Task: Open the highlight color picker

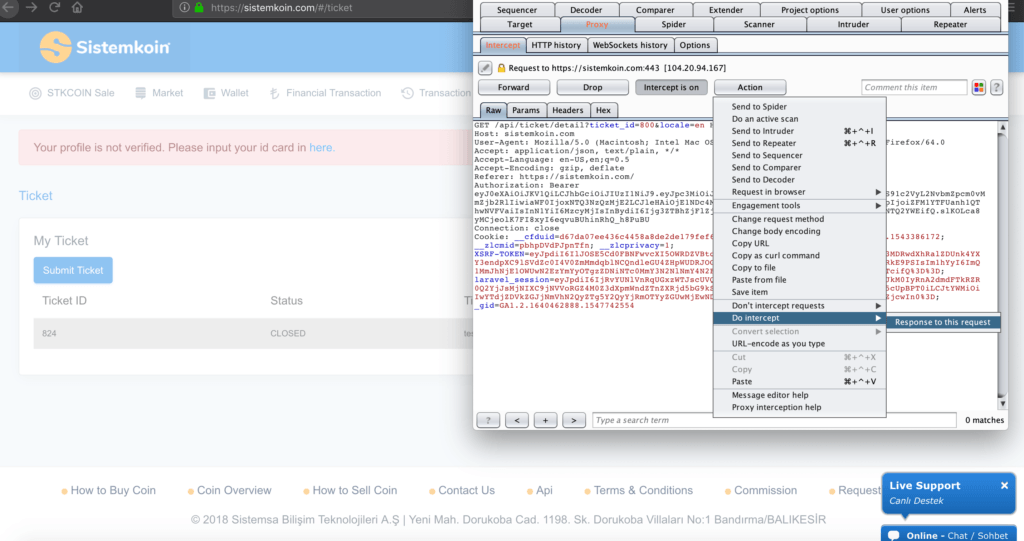Action: pyautogui.click(x=978, y=88)
